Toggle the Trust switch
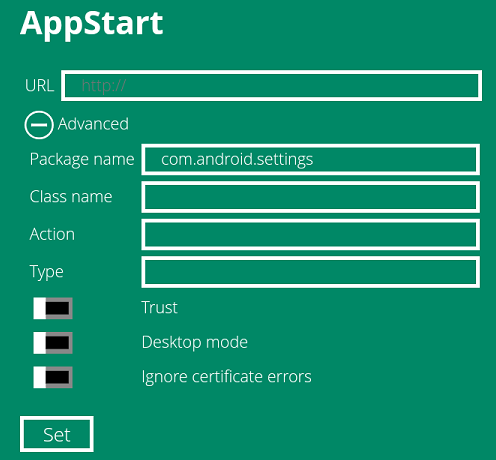The height and width of the screenshot is (460, 496). (x=53, y=308)
